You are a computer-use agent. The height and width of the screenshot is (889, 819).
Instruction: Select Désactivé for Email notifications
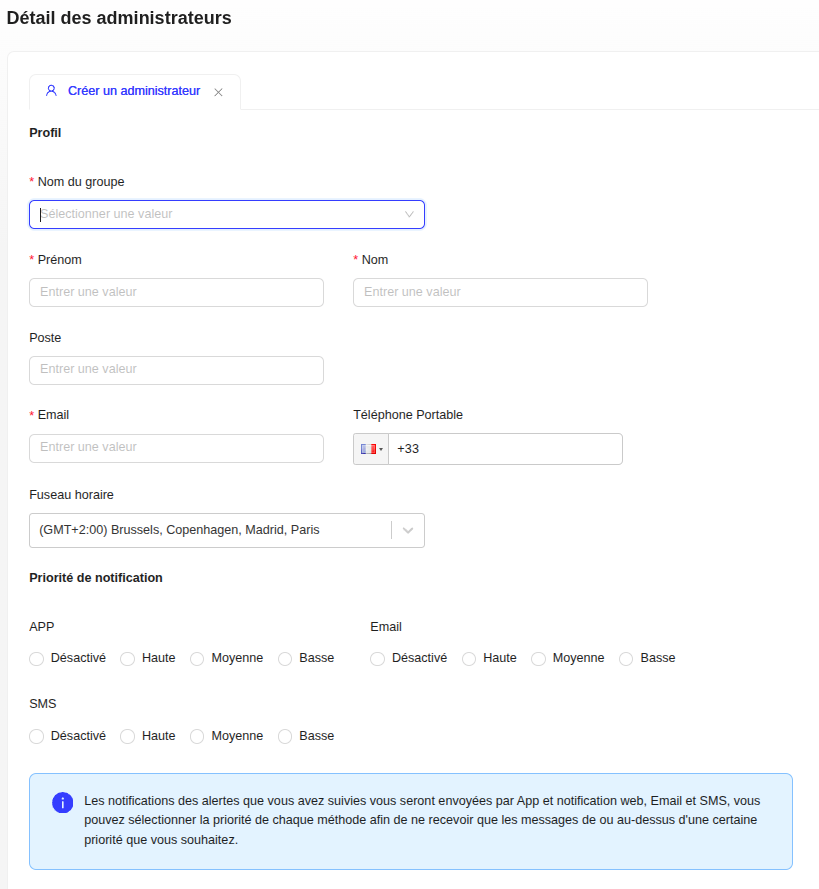(x=377, y=658)
